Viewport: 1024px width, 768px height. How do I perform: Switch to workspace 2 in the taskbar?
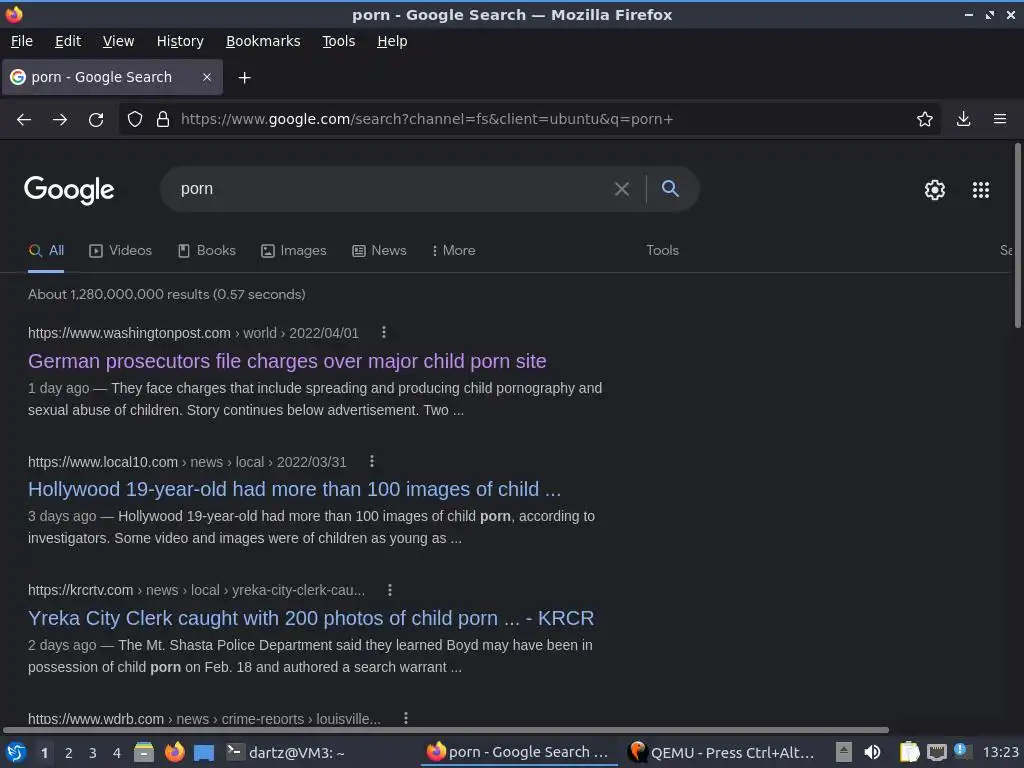pyautogui.click(x=69, y=753)
